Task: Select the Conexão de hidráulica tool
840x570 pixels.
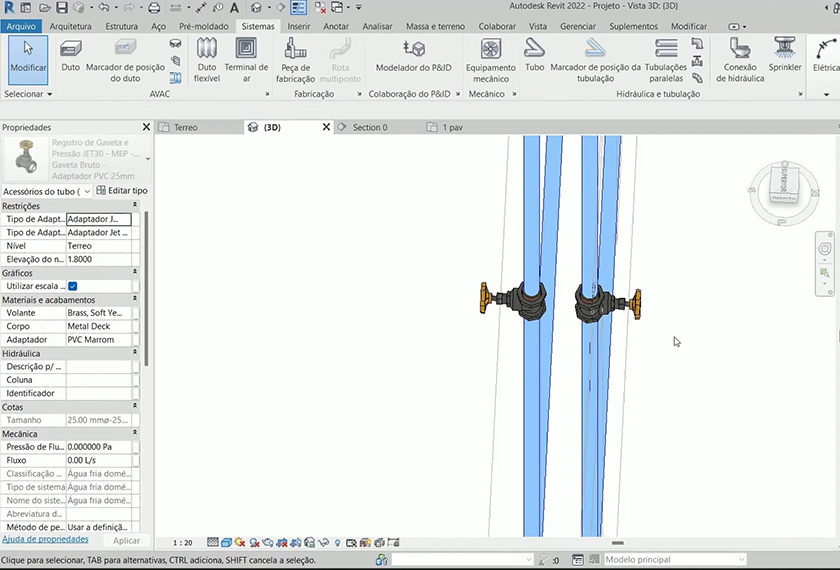Action: [740, 58]
